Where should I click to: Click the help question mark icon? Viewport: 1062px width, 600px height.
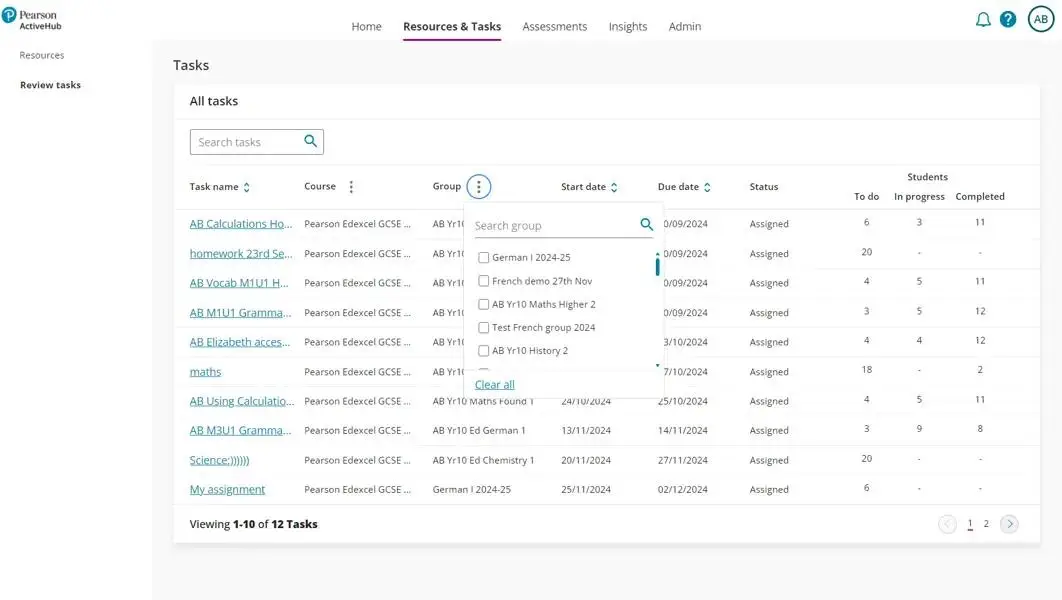tap(1008, 20)
